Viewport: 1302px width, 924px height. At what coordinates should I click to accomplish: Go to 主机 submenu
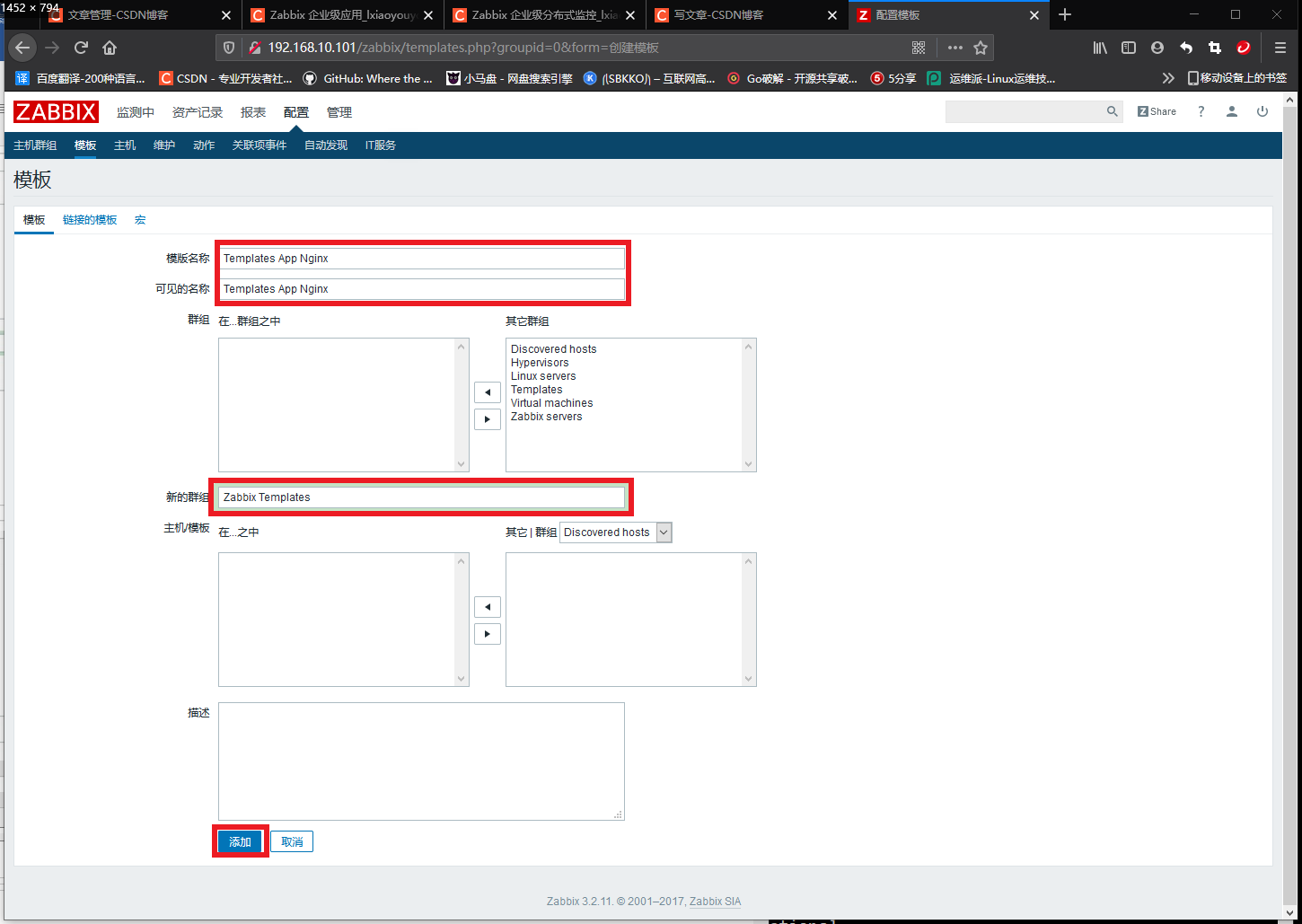[125, 145]
